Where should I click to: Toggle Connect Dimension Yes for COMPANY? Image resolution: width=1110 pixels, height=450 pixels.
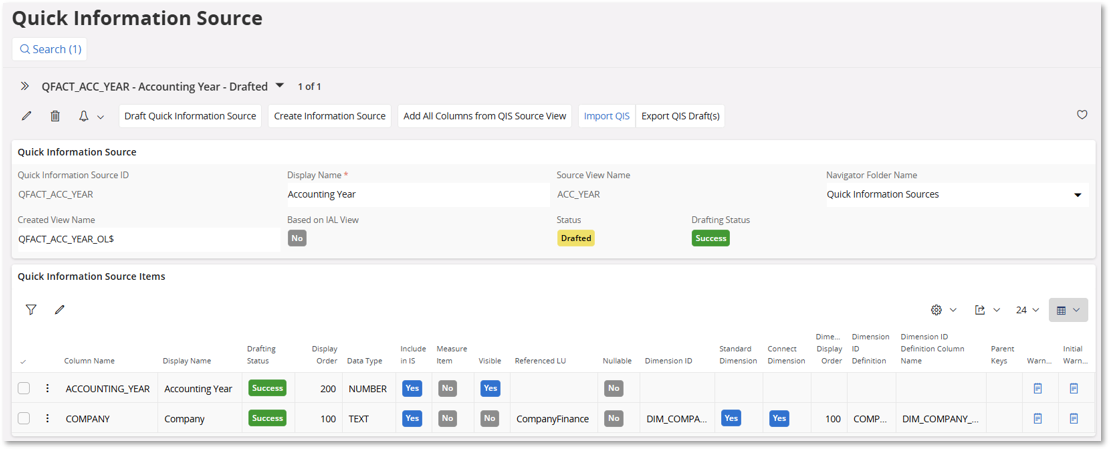pyautogui.click(x=779, y=418)
